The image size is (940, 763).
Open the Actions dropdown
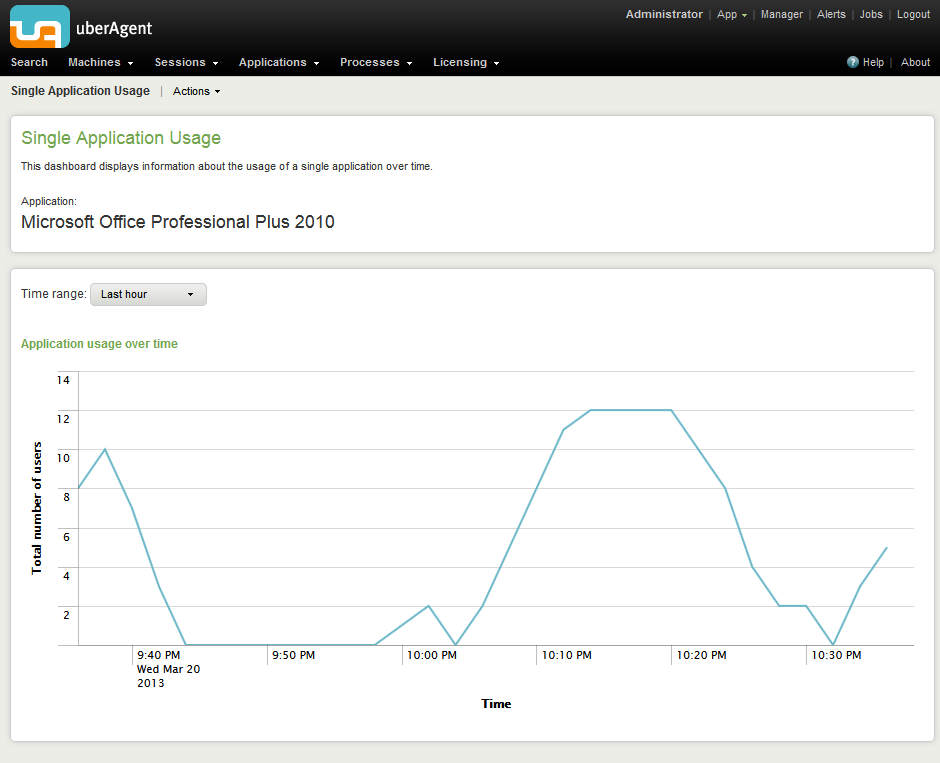196,91
